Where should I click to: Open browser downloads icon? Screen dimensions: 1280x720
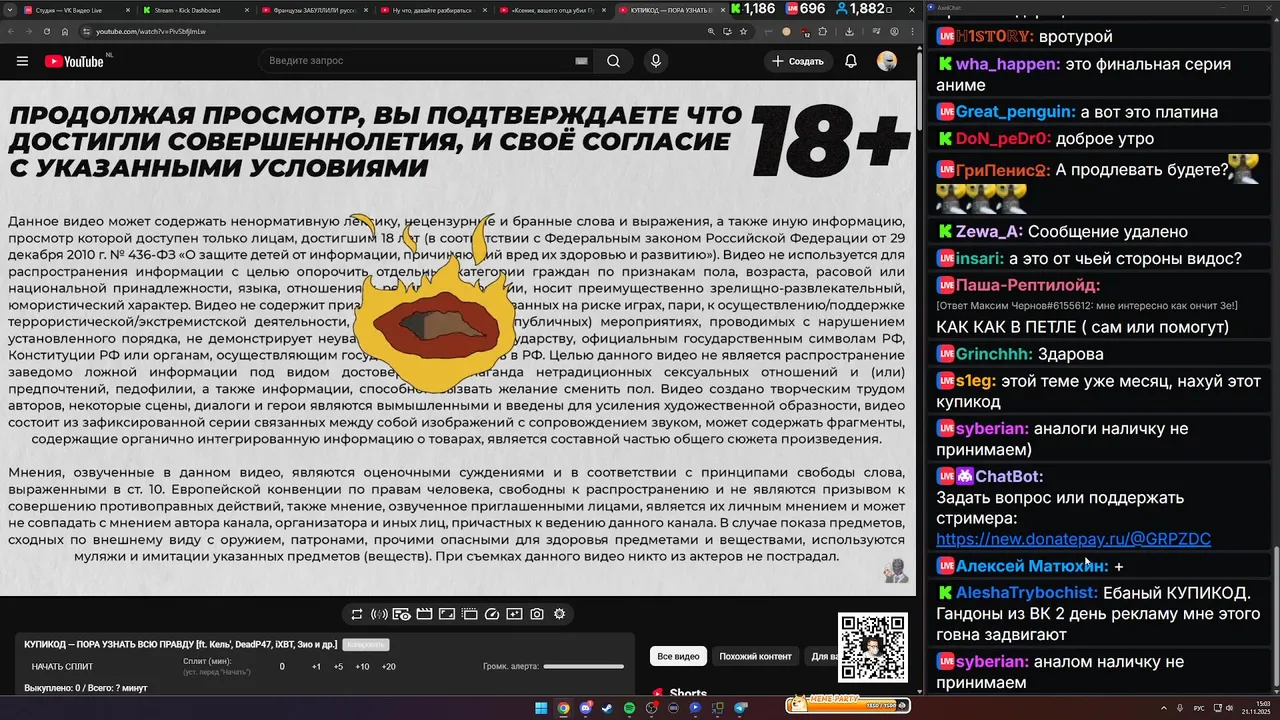pyautogui.click(x=849, y=31)
